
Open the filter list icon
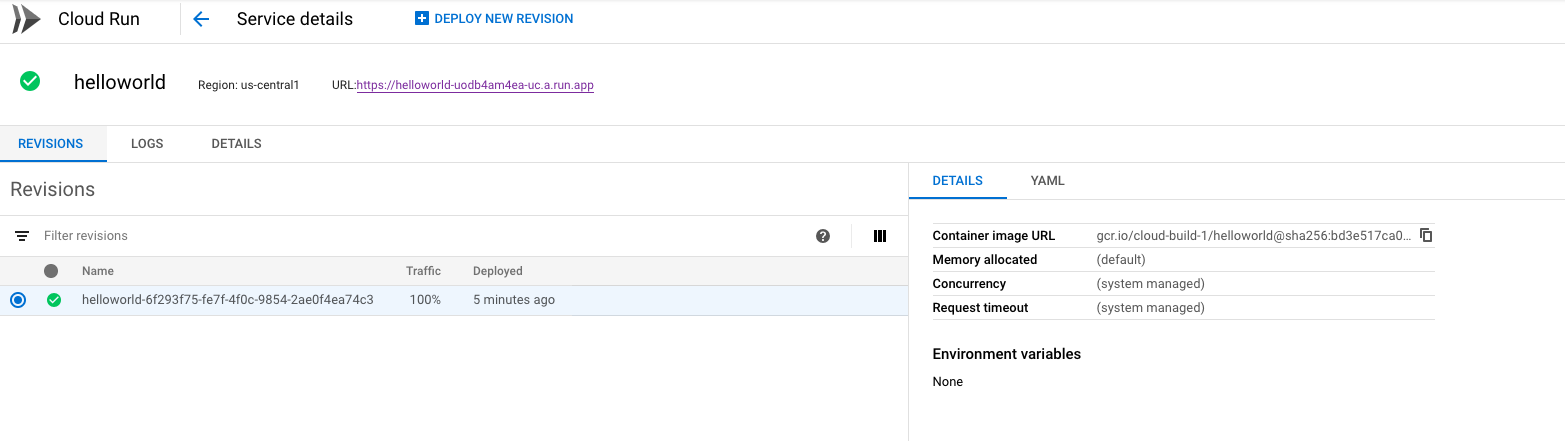22,236
